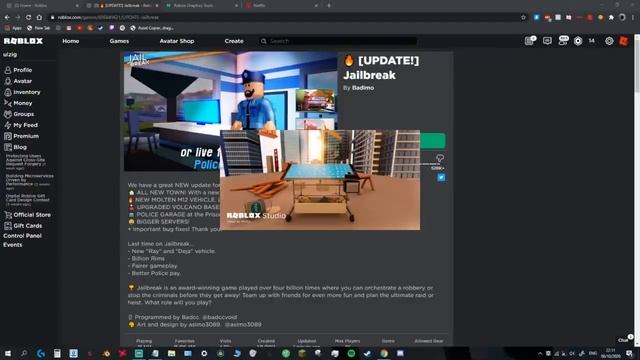Click the Chrome icon in the taskbar
Image resolution: width=640 pixels, height=360 pixels.
tap(384, 353)
